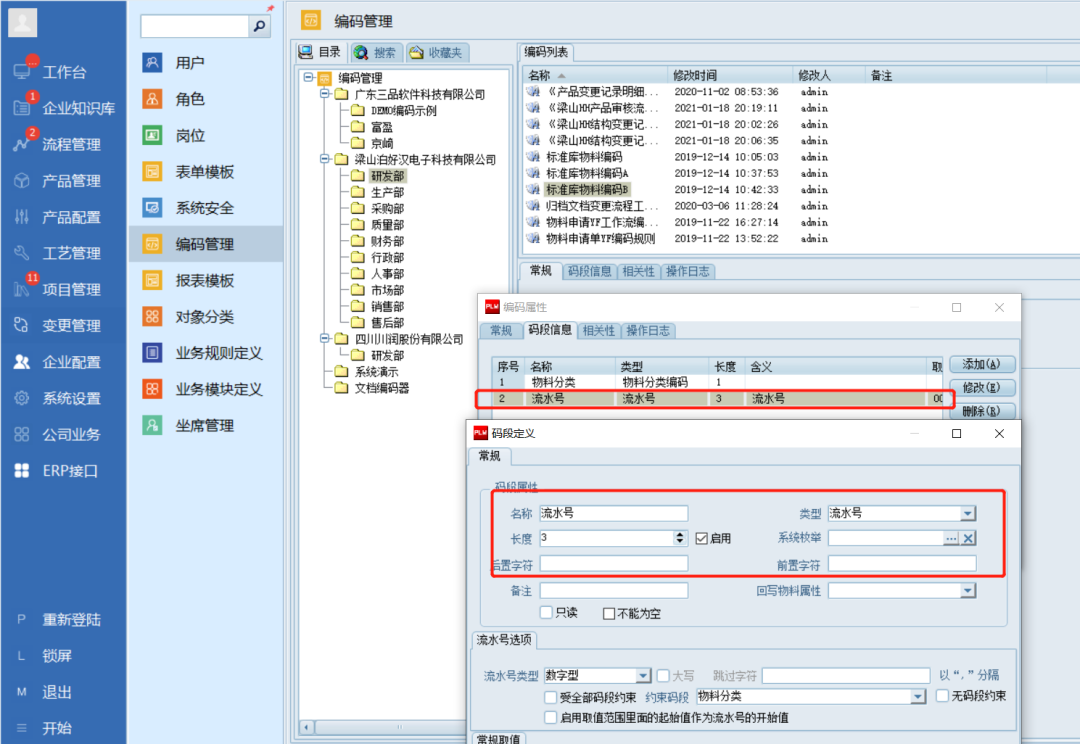Open 企业知识库 in the left sidebar

[x=63, y=108]
